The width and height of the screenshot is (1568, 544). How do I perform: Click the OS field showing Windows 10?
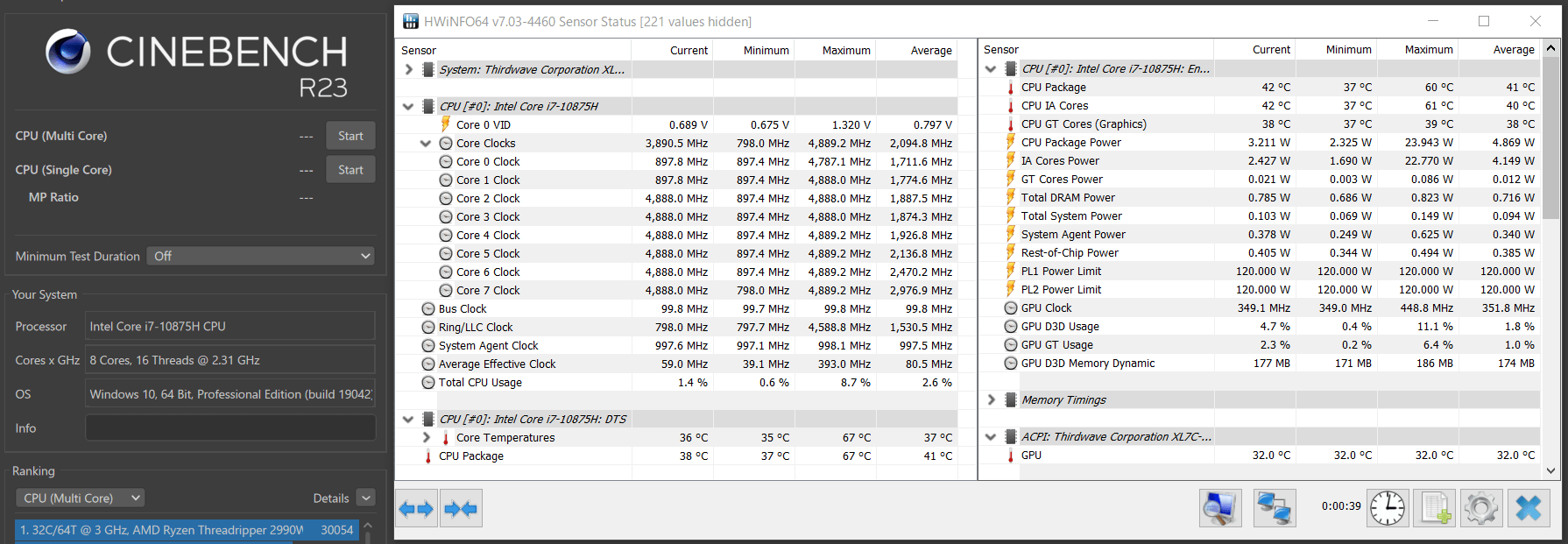(x=230, y=394)
